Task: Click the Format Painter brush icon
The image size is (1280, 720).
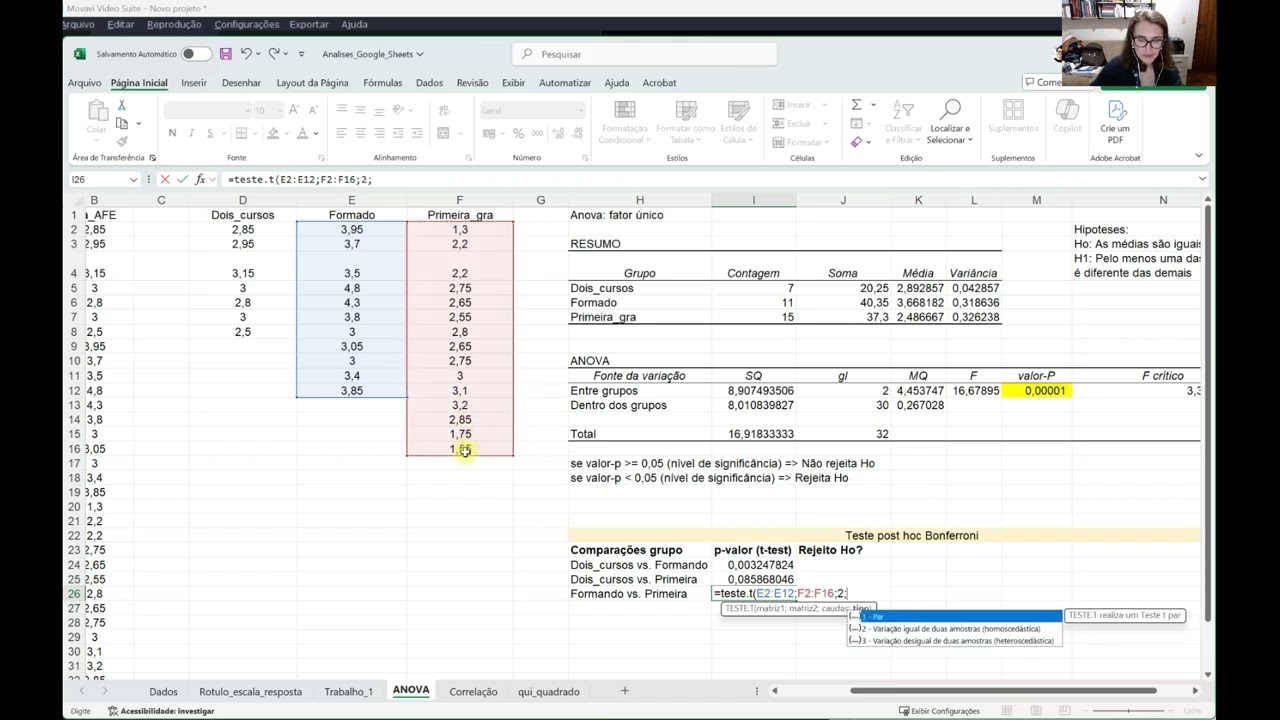Action: 121,141
